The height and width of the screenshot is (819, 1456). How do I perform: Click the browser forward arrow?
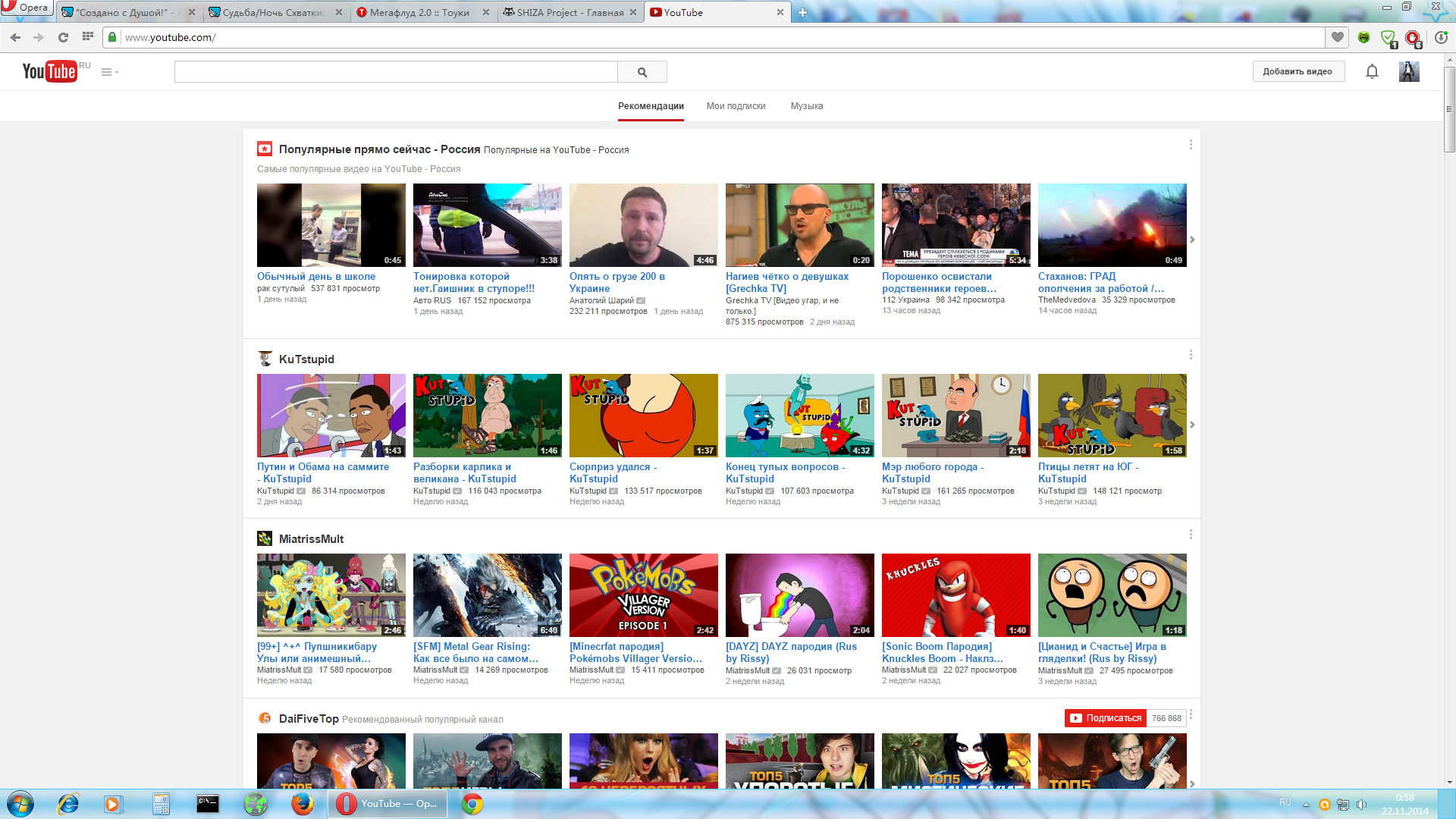click(x=39, y=37)
